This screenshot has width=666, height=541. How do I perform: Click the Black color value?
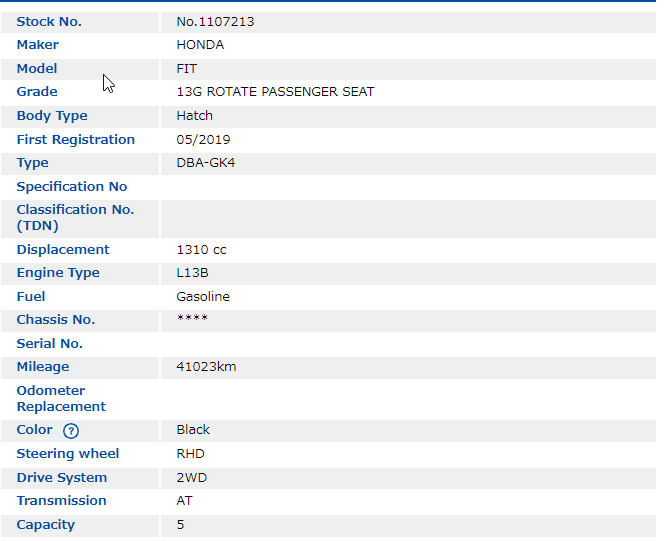click(193, 430)
